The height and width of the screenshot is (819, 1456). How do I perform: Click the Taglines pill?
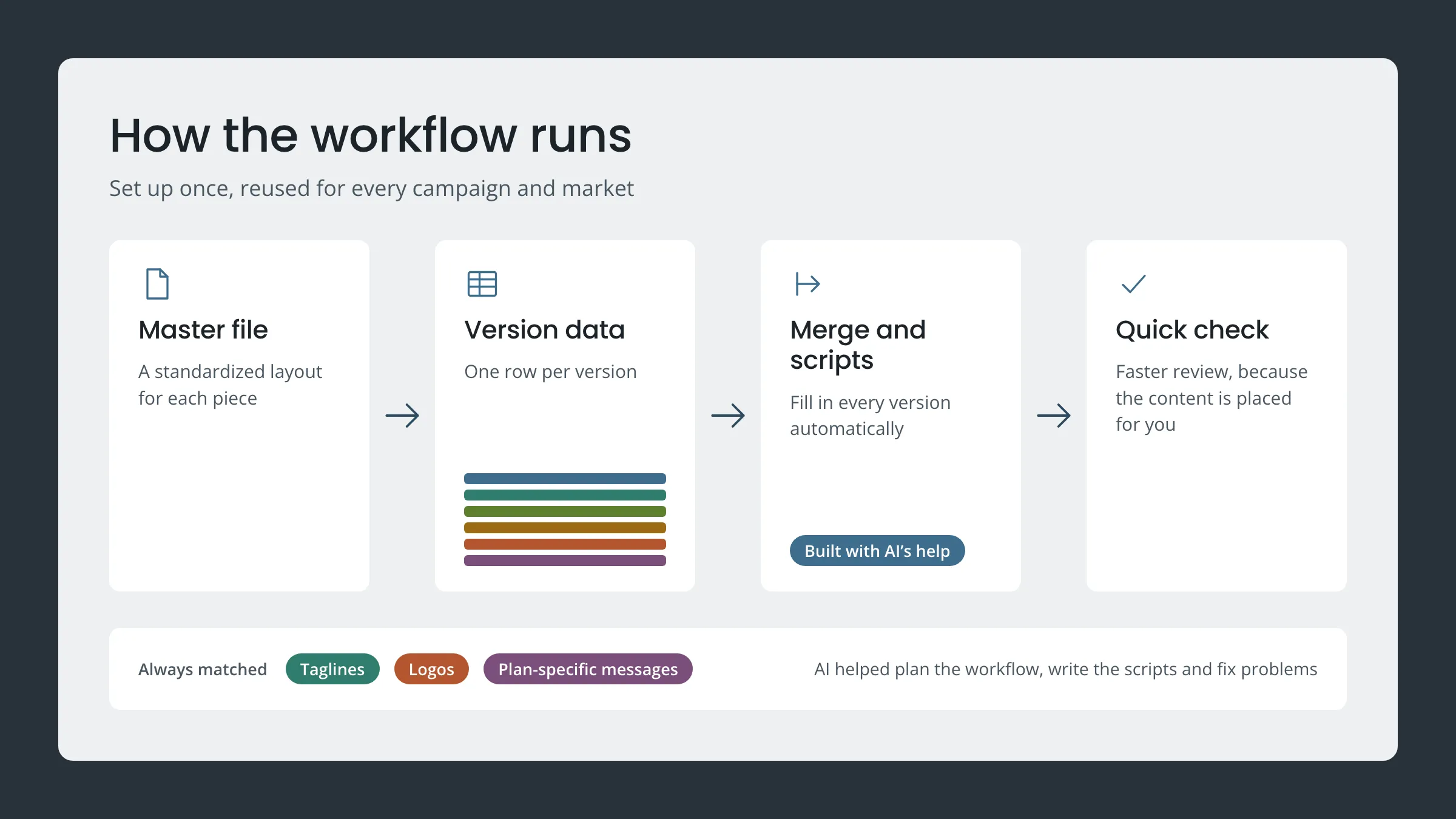coord(332,669)
